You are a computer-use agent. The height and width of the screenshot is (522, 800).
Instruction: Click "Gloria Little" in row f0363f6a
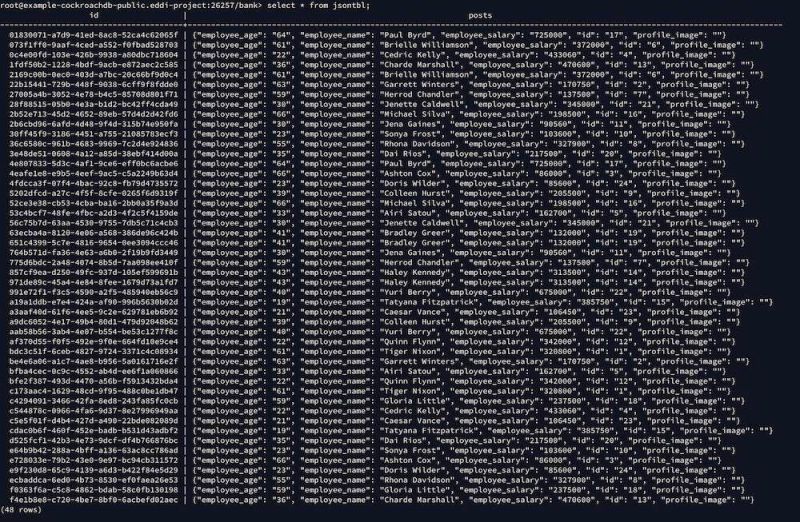pos(415,490)
